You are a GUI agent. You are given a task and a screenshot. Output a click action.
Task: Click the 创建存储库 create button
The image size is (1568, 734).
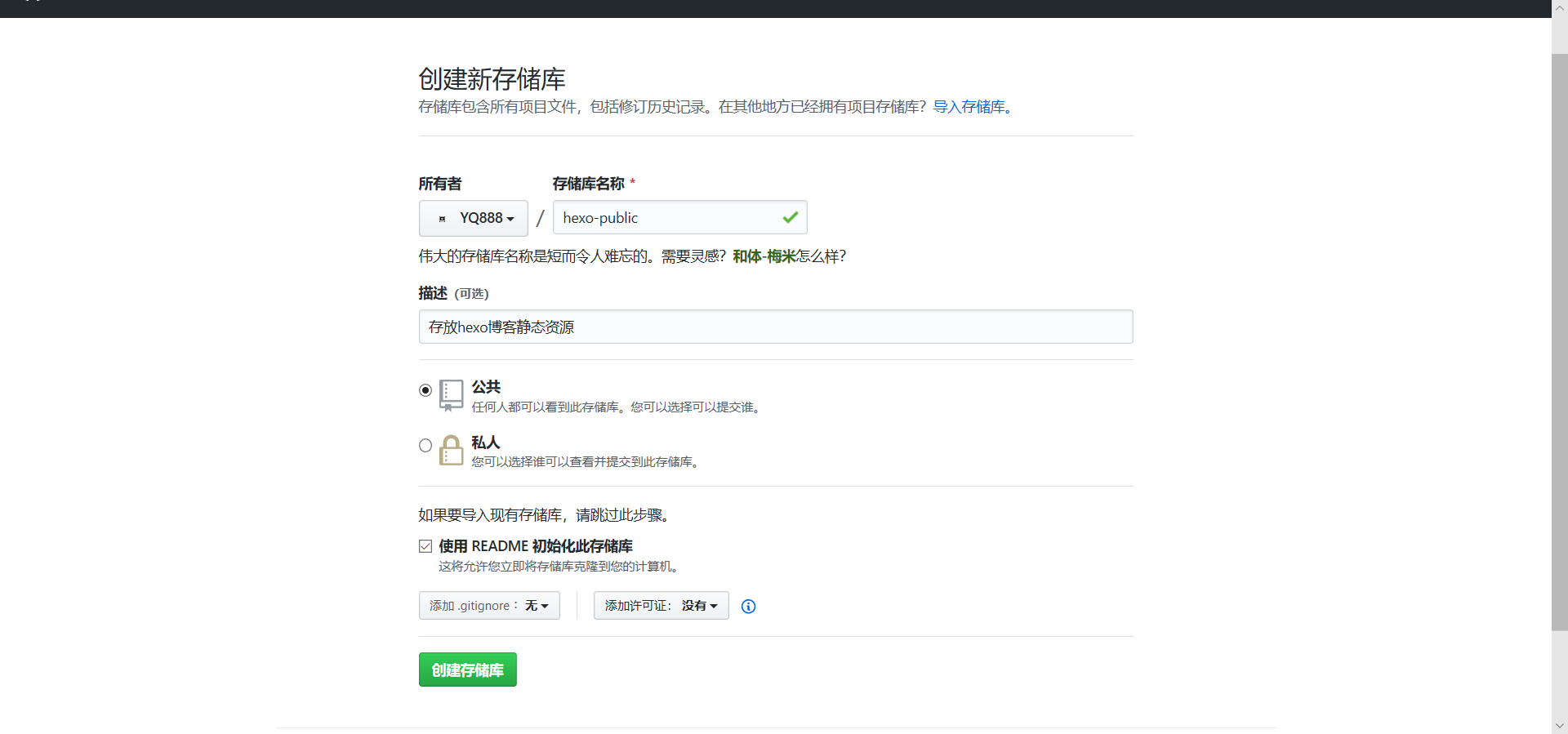click(x=468, y=669)
